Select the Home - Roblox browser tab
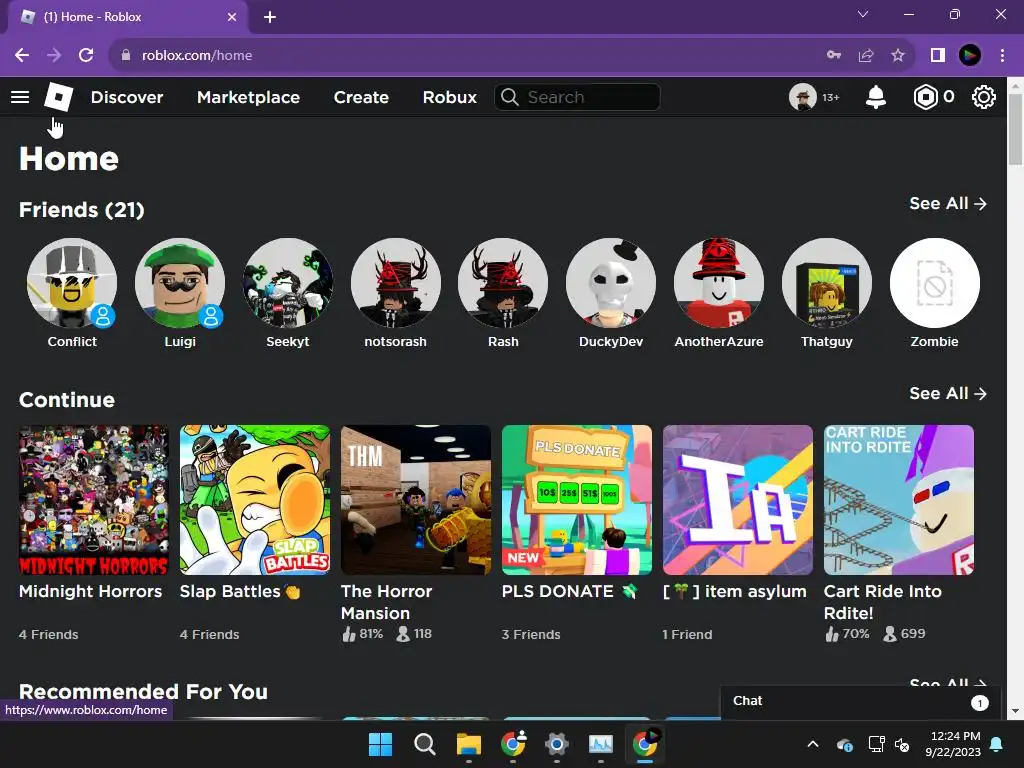Viewport: 1024px width, 768px height. [128, 17]
